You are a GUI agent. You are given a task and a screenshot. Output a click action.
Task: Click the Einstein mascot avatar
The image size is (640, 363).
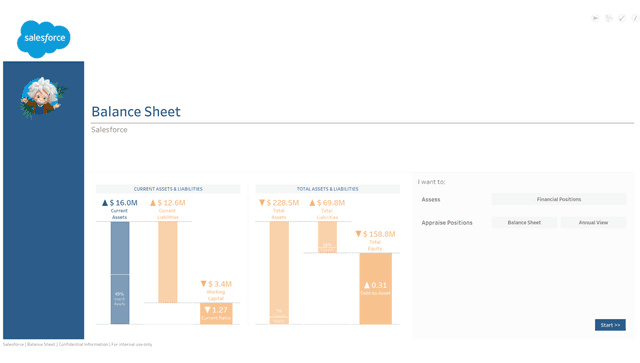point(42,97)
